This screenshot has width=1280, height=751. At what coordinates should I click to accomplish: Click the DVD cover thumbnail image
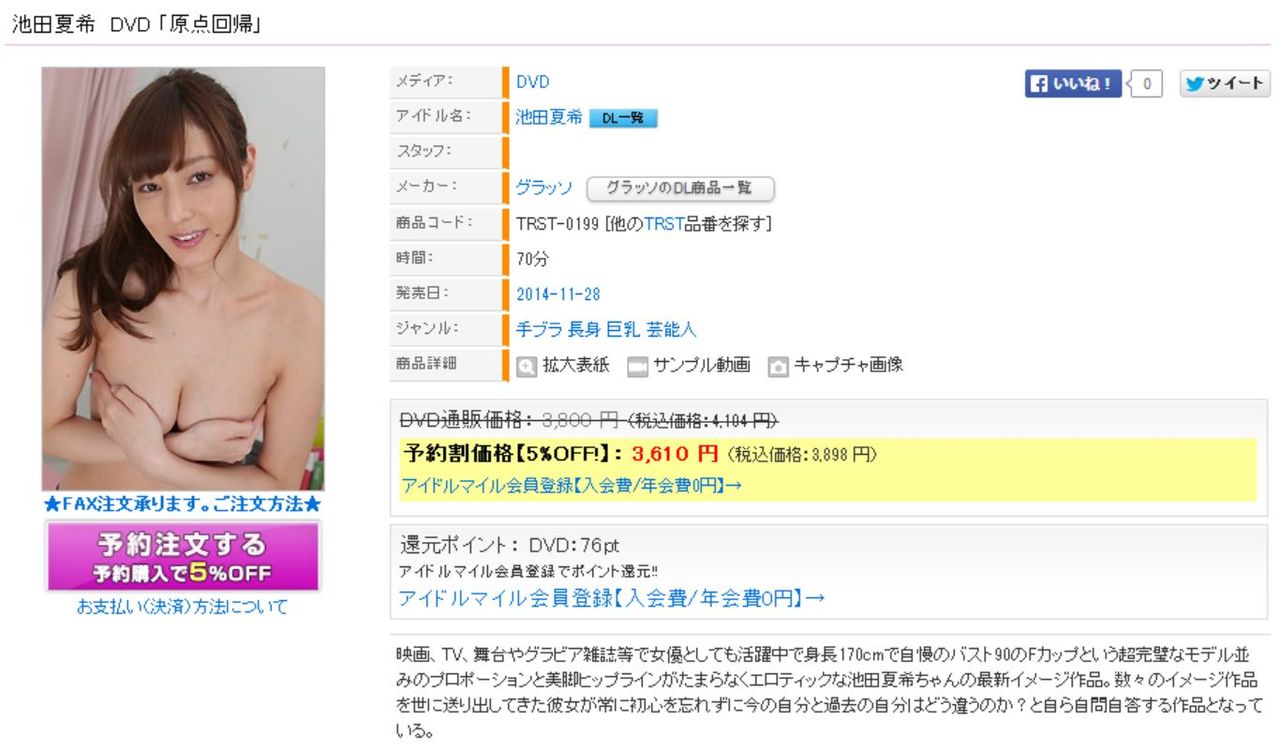(x=183, y=279)
